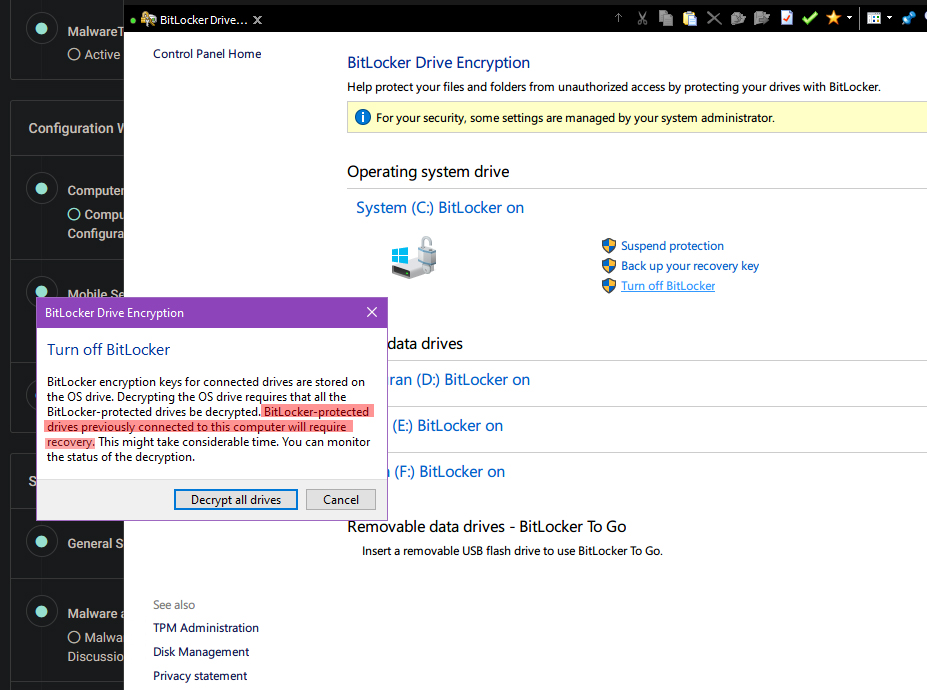Click the Delete X toolbar icon
Screen dimensions: 927x690
click(714, 18)
